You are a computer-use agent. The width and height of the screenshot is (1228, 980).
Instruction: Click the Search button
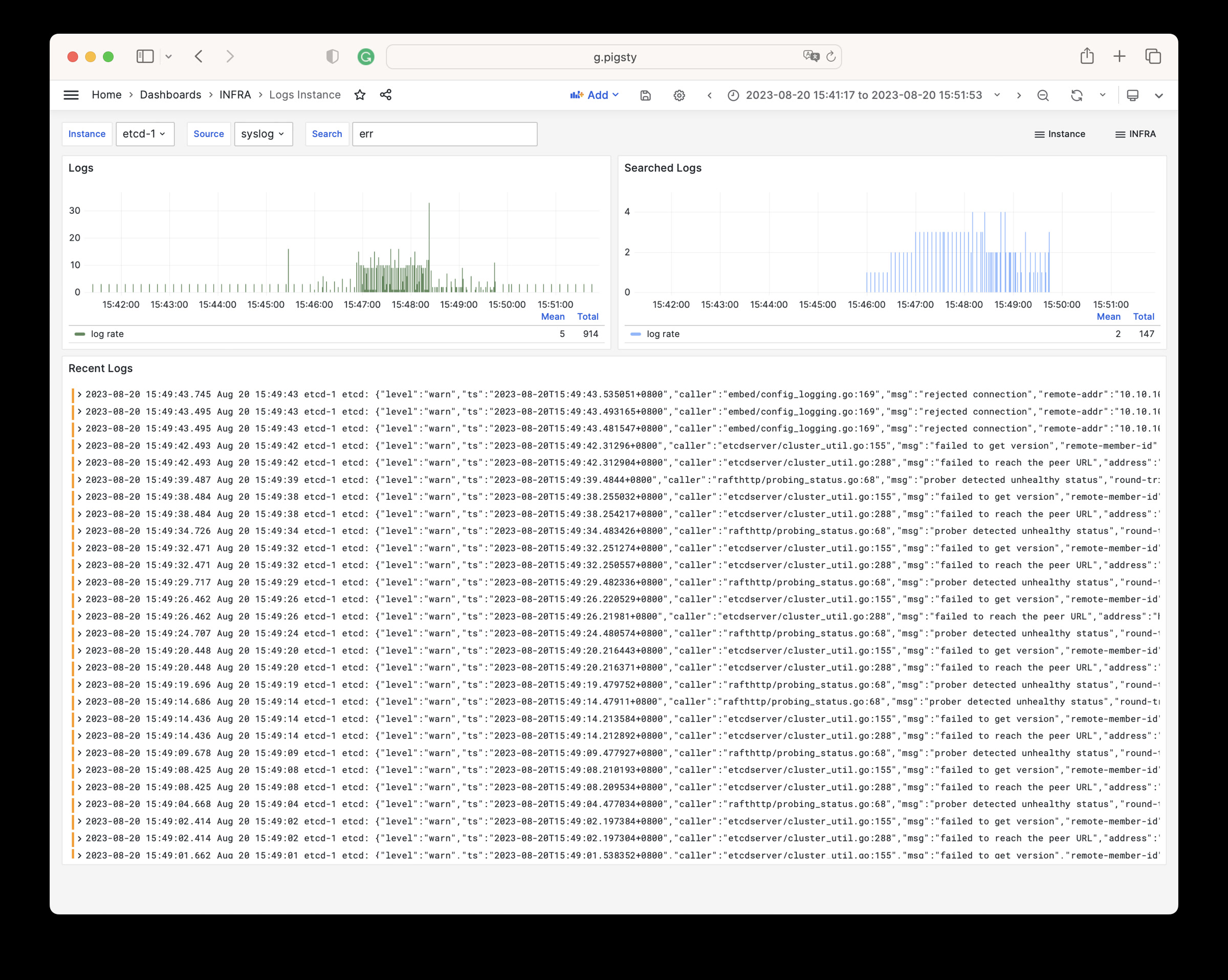327,134
